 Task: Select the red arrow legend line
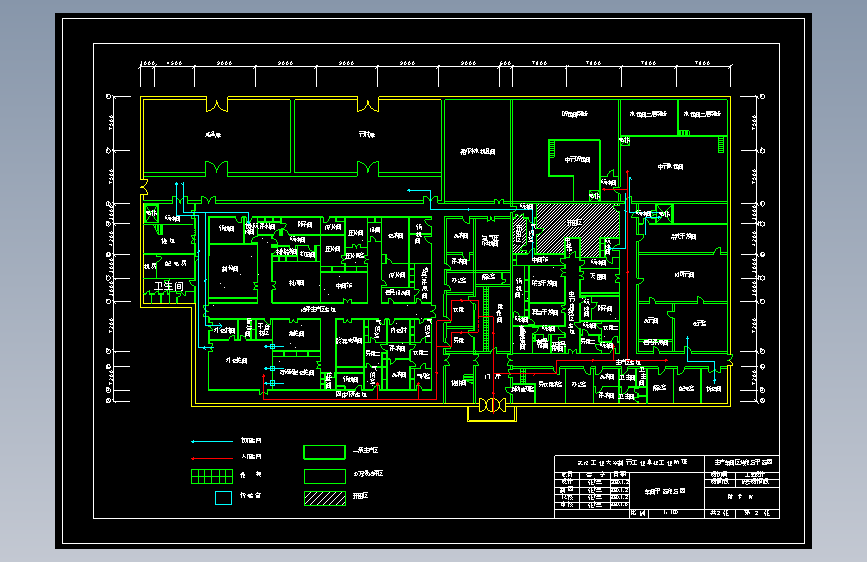212,458
